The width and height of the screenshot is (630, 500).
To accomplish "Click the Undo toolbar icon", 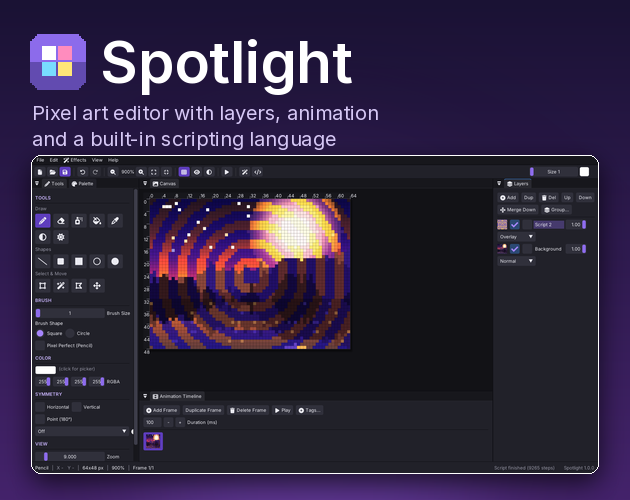I will [82, 172].
